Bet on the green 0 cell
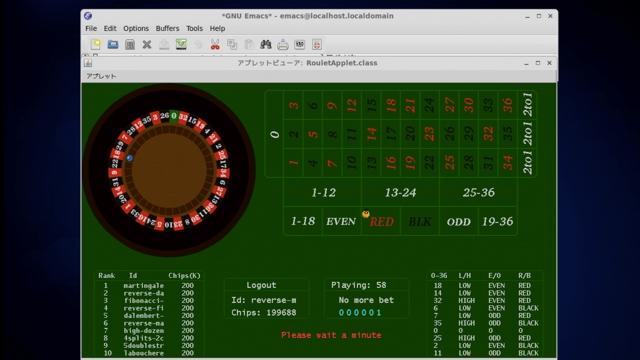Screen dimensions: 640x360 (x=274, y=134)
